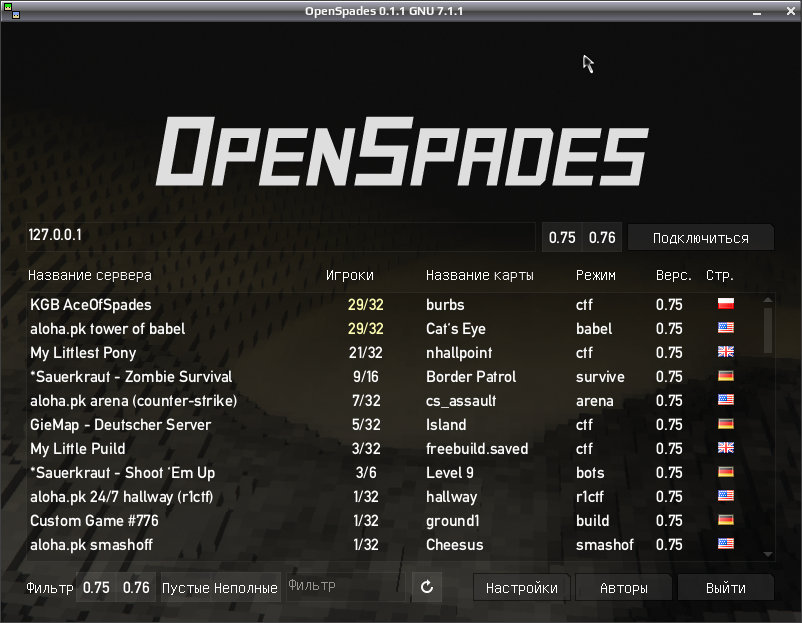Click US flag of tower of babel row
The height and width of the screenshot is (623, 802).
click(x=725, y=327)
